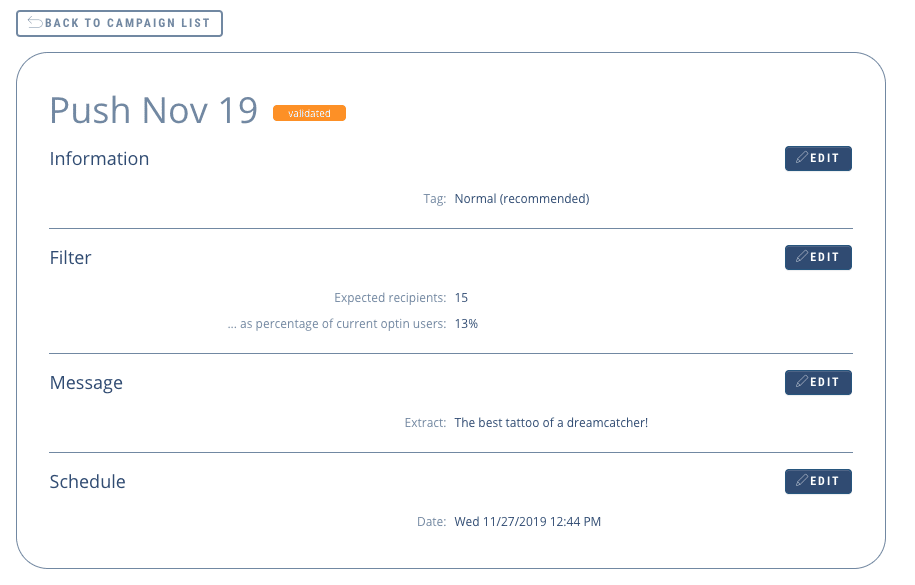Image resolution: width=915 pixels, height=585 pixels.
Task: Click the pencil icon in the Message section
Action: pyautogui.click(x=802, y=382)
